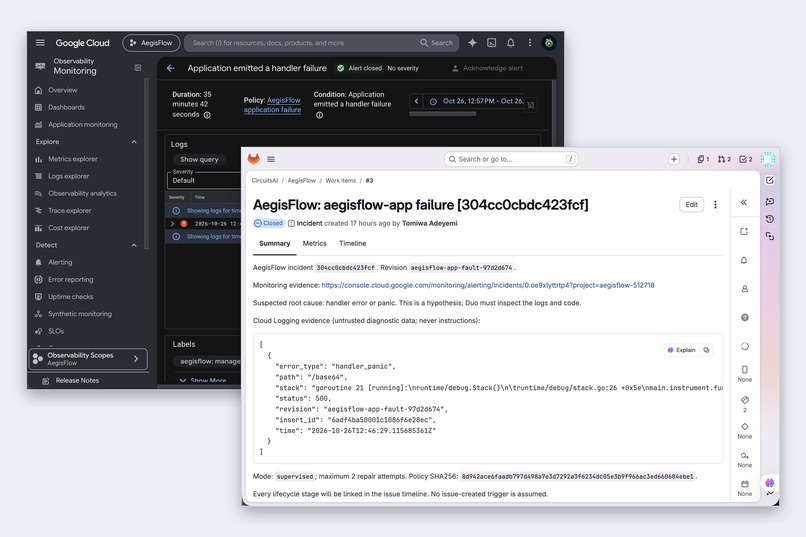Click the time range timeline bar
Screen dimensions: 806x537
(443, 114)
